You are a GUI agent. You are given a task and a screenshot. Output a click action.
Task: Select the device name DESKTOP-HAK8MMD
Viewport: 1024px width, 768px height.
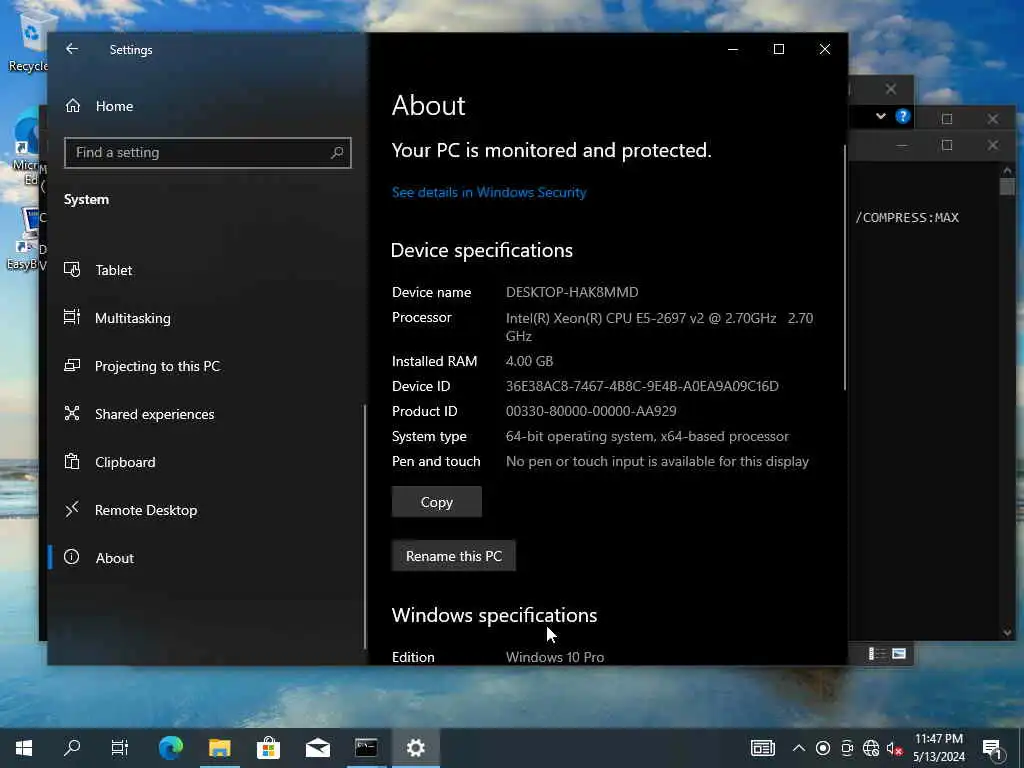[572, 292]
